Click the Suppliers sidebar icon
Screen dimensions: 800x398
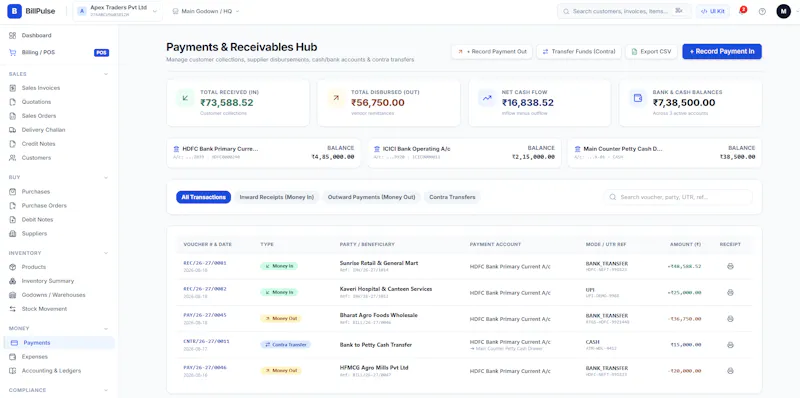pos(13,234)
